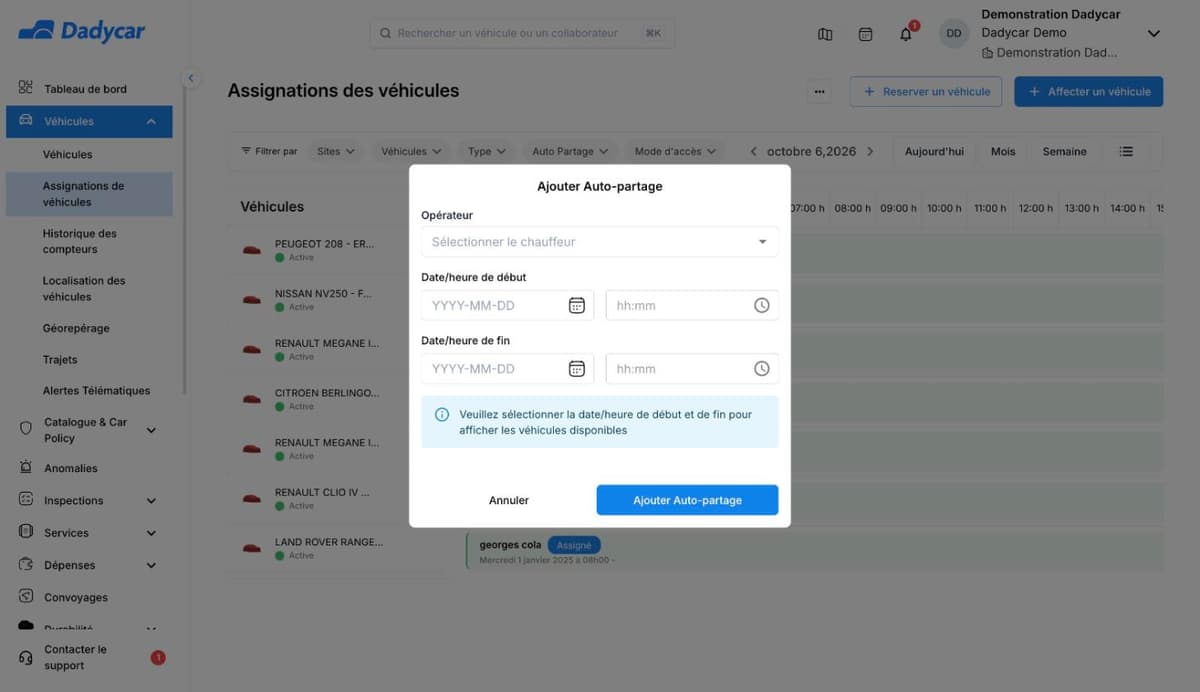Switch to Mois view
1200x692 pixels.
tap(1003, 152)
